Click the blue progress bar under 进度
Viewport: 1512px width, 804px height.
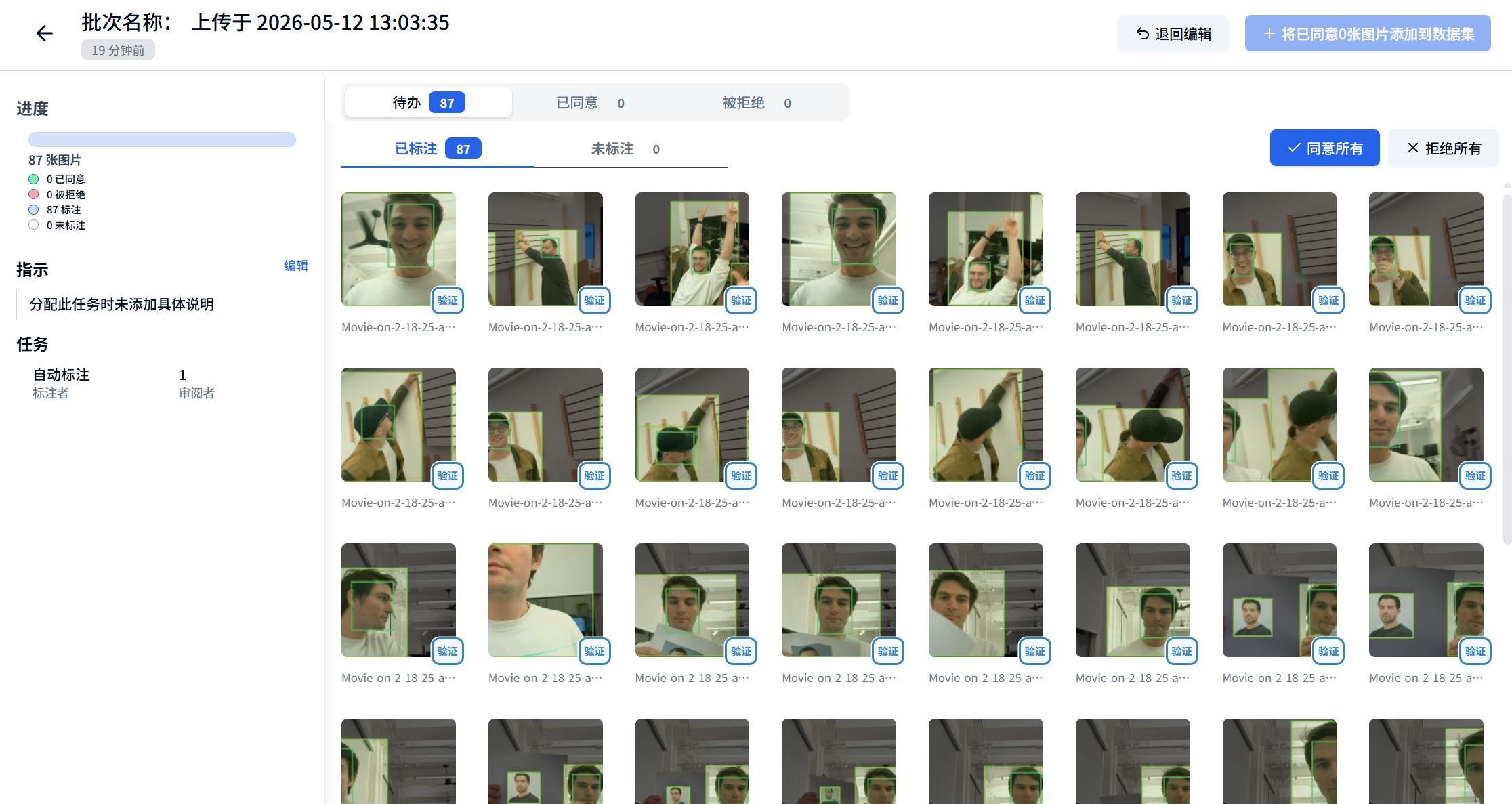(x=162, y=140)
